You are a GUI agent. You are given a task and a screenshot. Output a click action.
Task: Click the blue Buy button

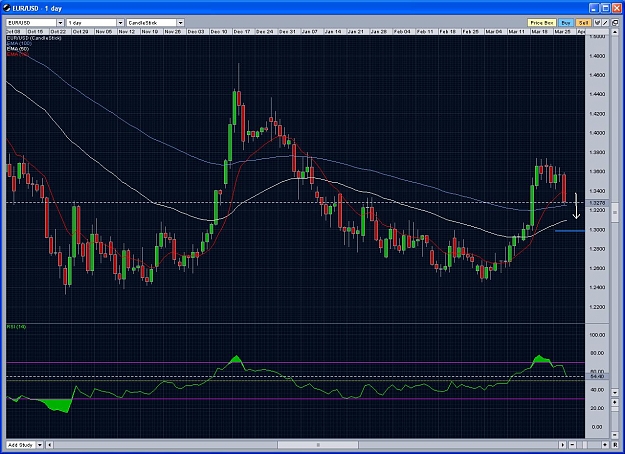(566, 23)
